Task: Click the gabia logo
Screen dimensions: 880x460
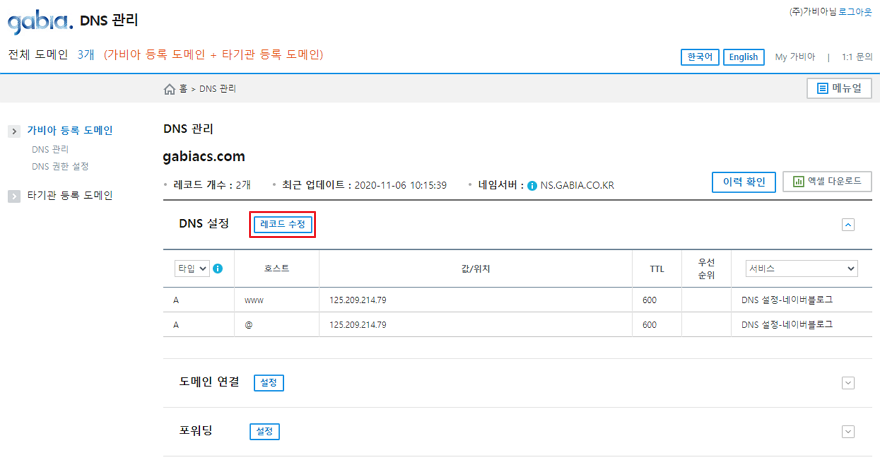Action: 40,22
